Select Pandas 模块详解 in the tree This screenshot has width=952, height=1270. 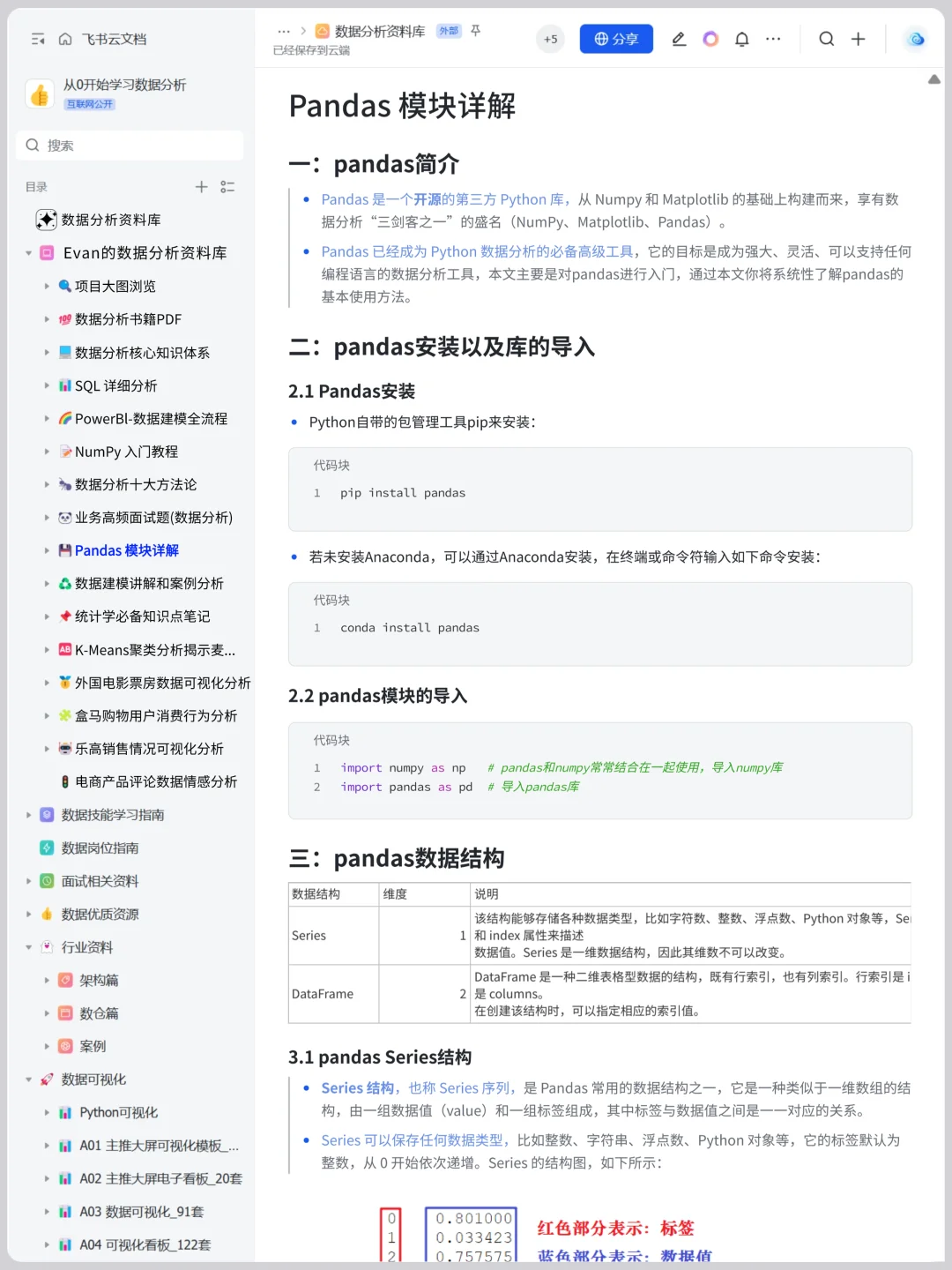127,550
